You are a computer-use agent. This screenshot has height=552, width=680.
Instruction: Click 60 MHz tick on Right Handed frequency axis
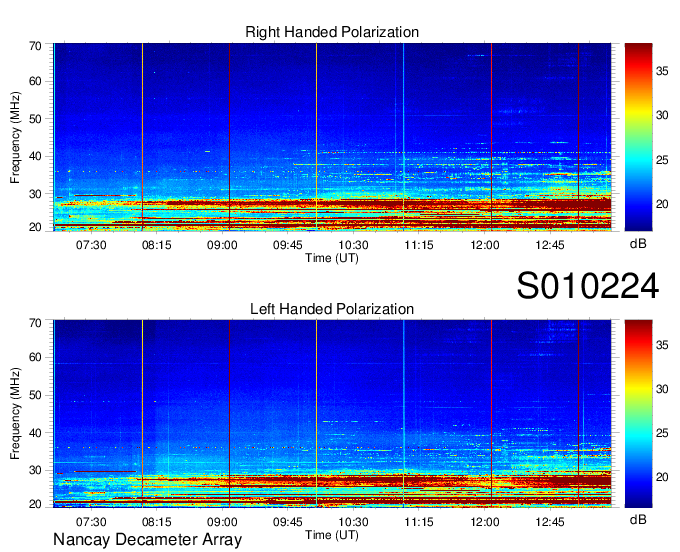click(35, 82)
